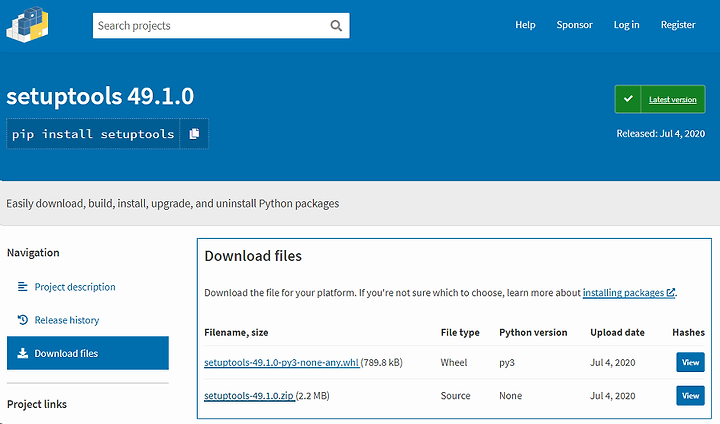Download setuptools-49.1.0-py3-none-any.whl file
The height and width of the screenshot is (424, 720).
pos(281,362)
